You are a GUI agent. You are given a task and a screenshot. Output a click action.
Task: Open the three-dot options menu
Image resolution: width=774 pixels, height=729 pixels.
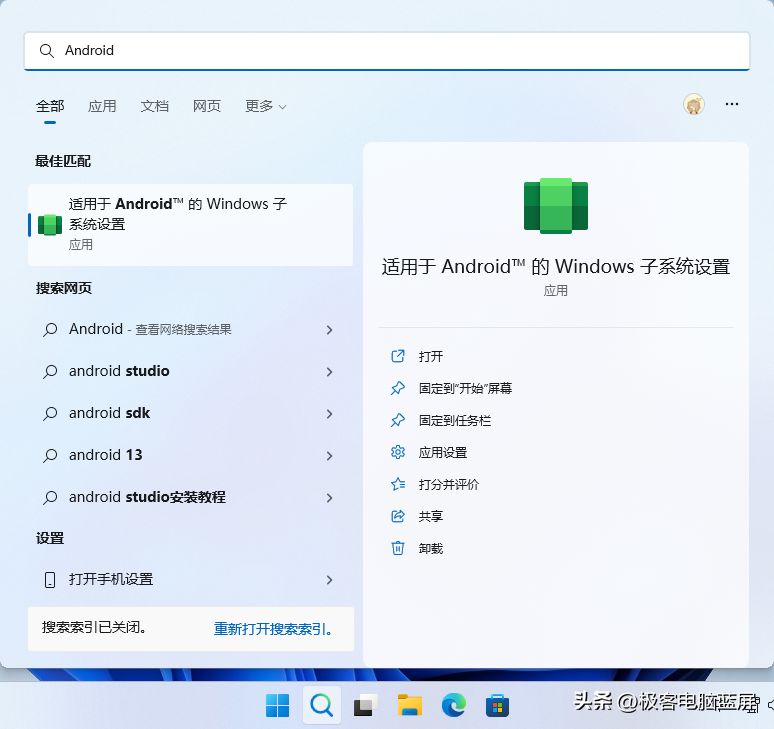coord(732,104)
